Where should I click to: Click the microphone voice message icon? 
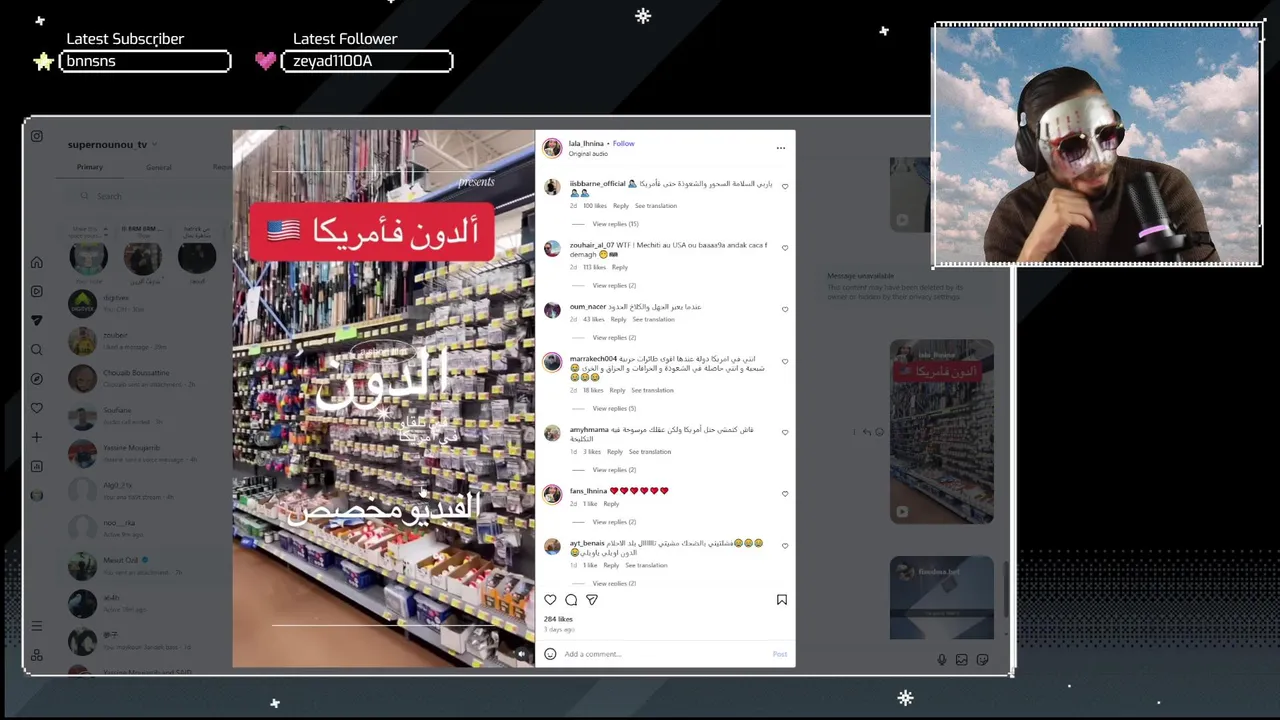[x=942, y=659]
